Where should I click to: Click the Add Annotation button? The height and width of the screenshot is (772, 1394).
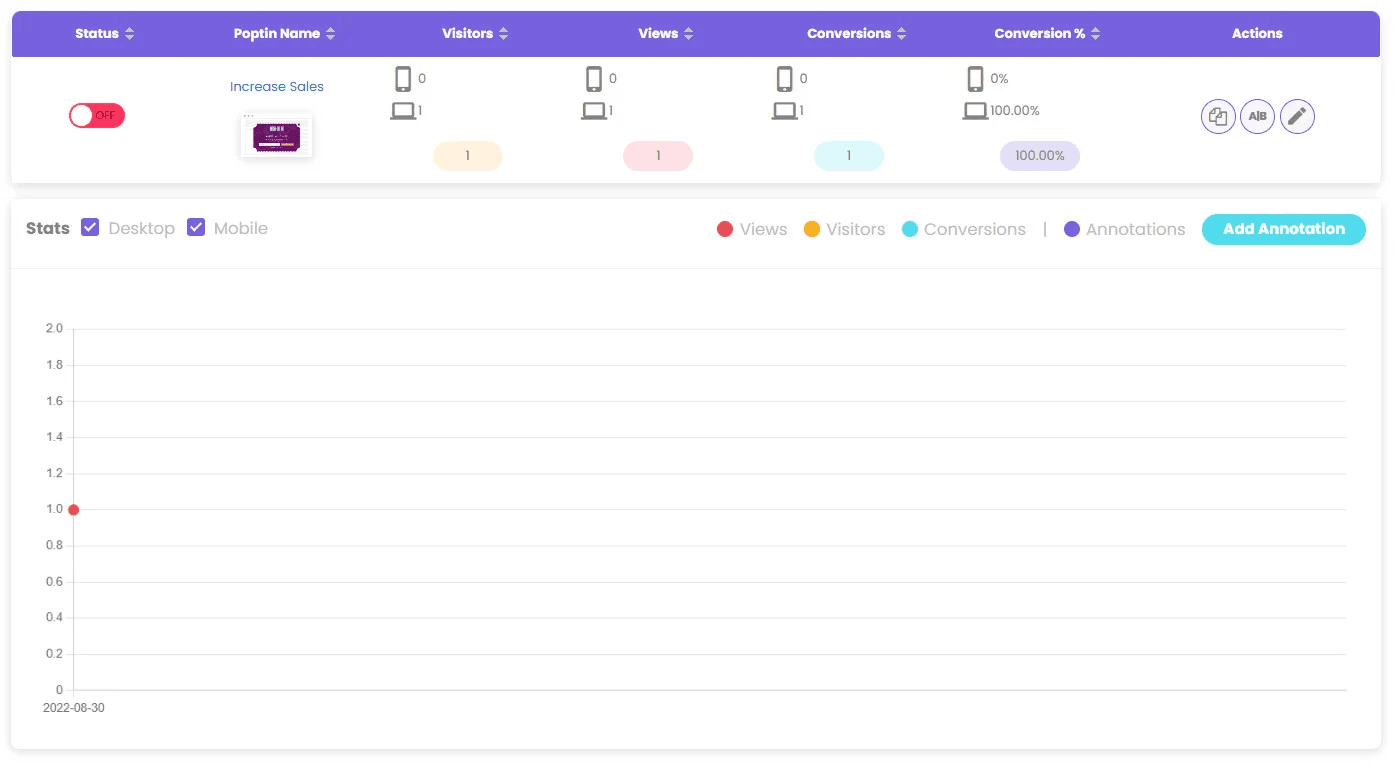1283,229
